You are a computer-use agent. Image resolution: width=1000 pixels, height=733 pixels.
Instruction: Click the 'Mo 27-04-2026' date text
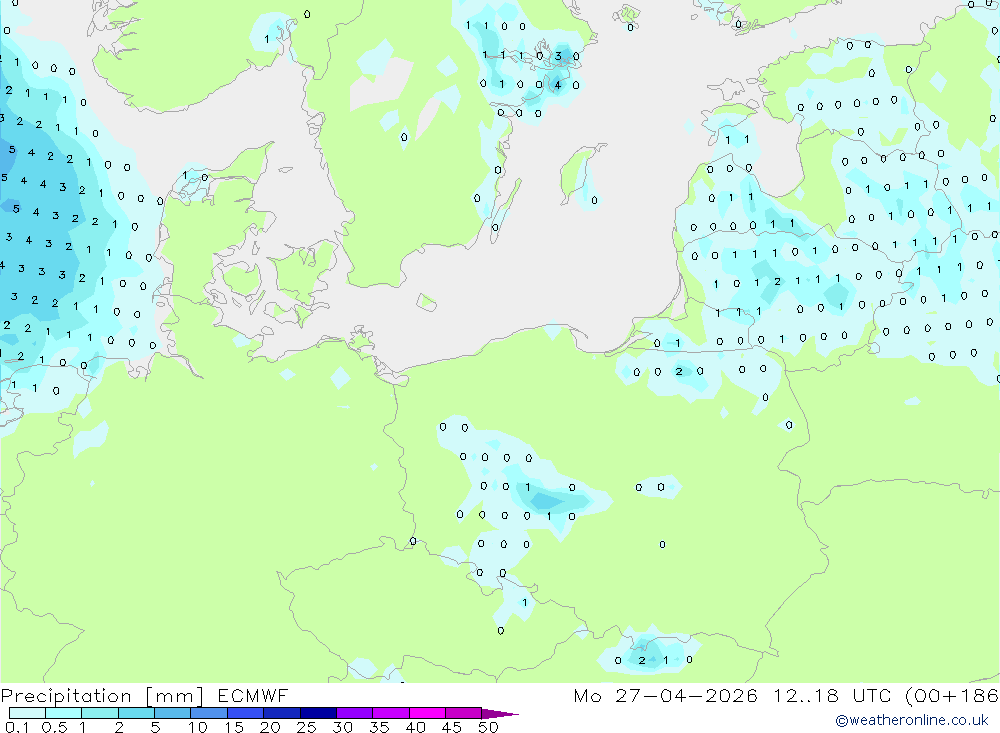[666, 695]
